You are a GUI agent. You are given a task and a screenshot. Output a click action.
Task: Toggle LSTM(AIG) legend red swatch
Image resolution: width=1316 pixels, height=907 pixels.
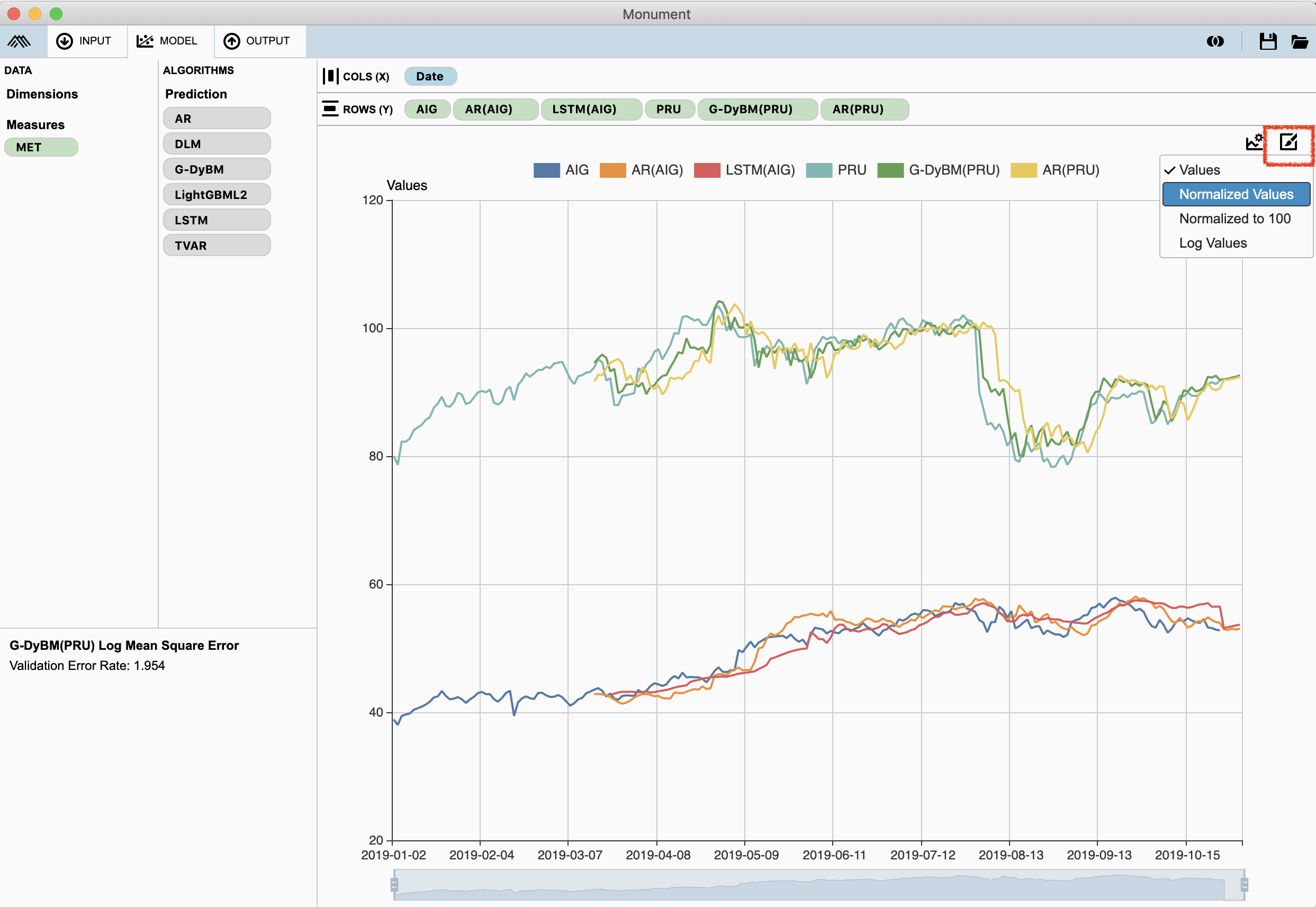[707, 170]
